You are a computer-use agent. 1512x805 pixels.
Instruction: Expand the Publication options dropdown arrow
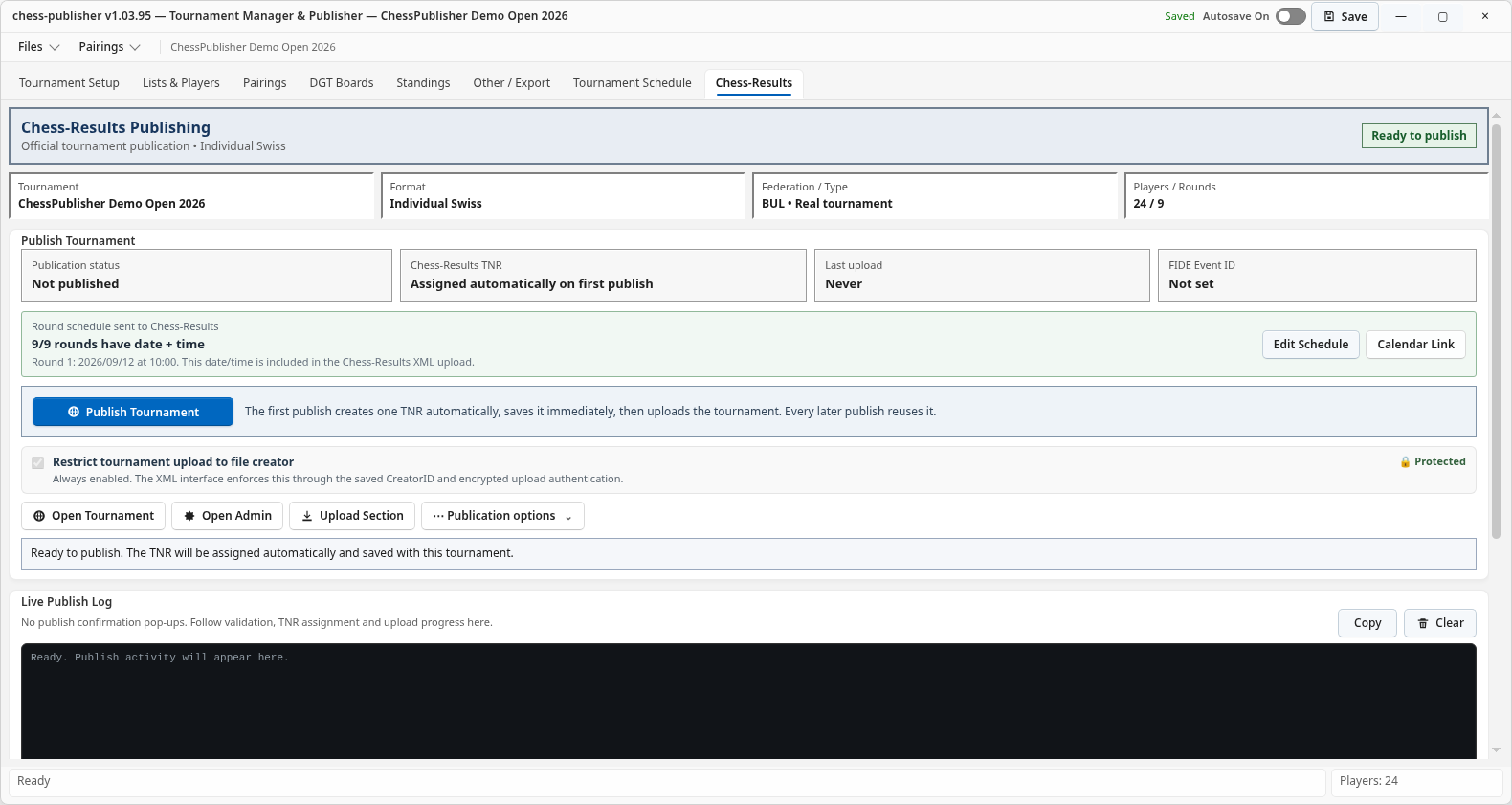[x=568, y=517]
